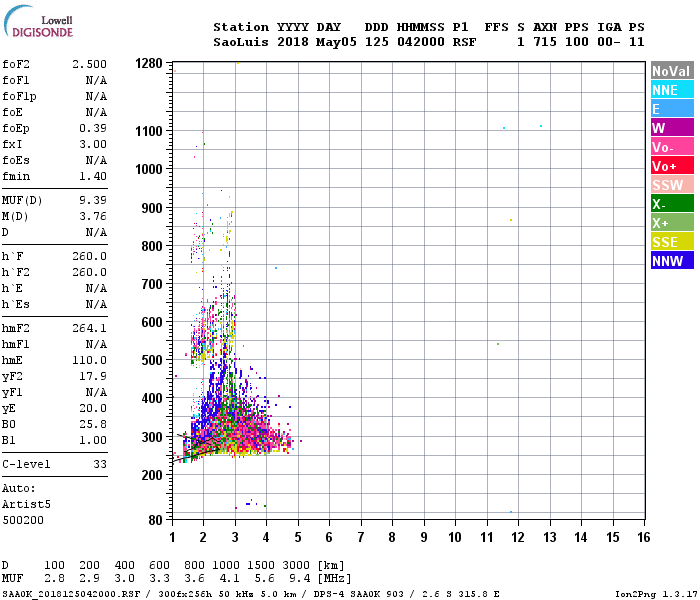Click the Vo- legend color box
This screenshot has width=700, height=600.
pos(672,147)
